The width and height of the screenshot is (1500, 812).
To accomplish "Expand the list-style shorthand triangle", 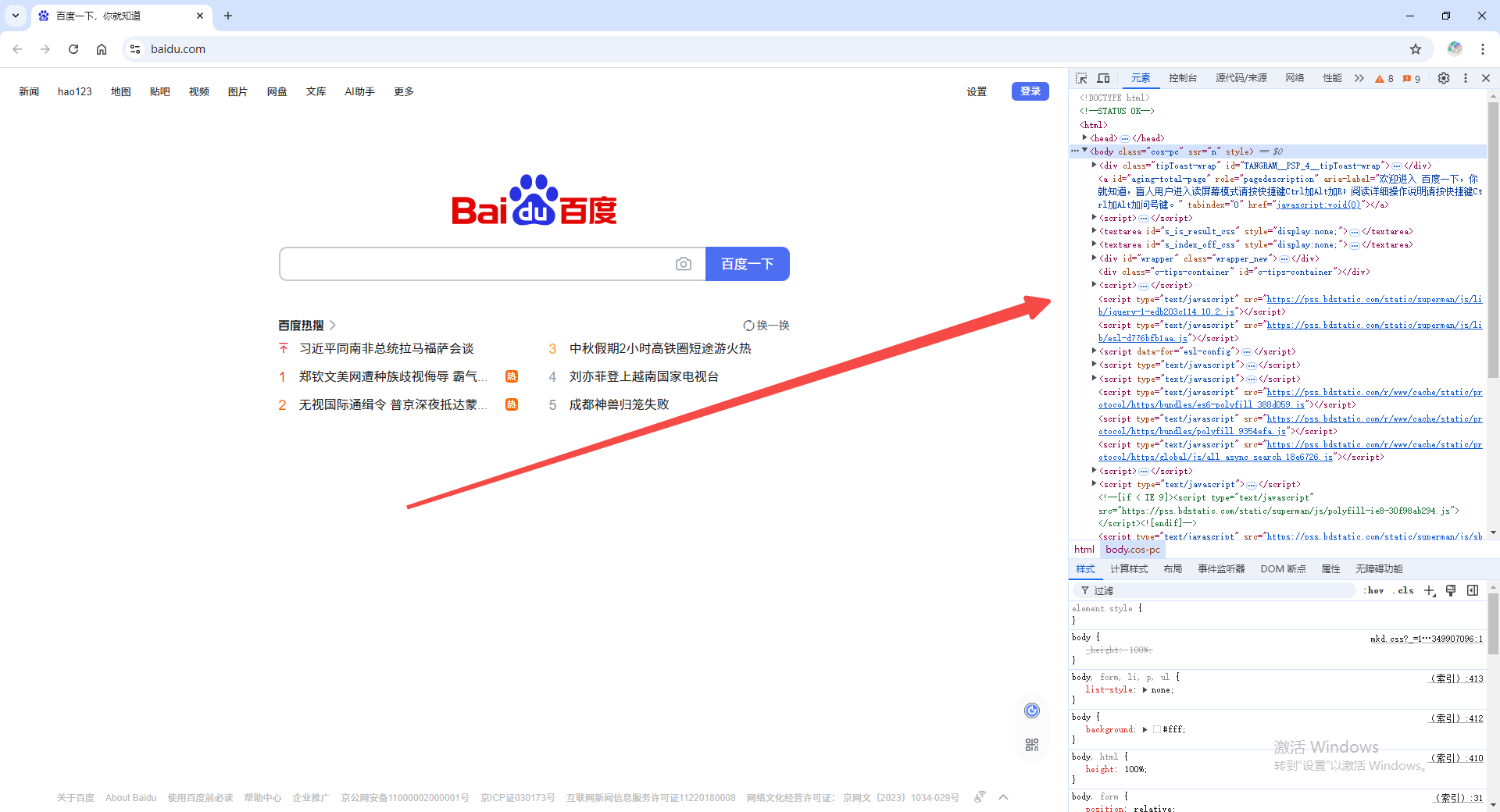I will click(x=1145, y=690).
